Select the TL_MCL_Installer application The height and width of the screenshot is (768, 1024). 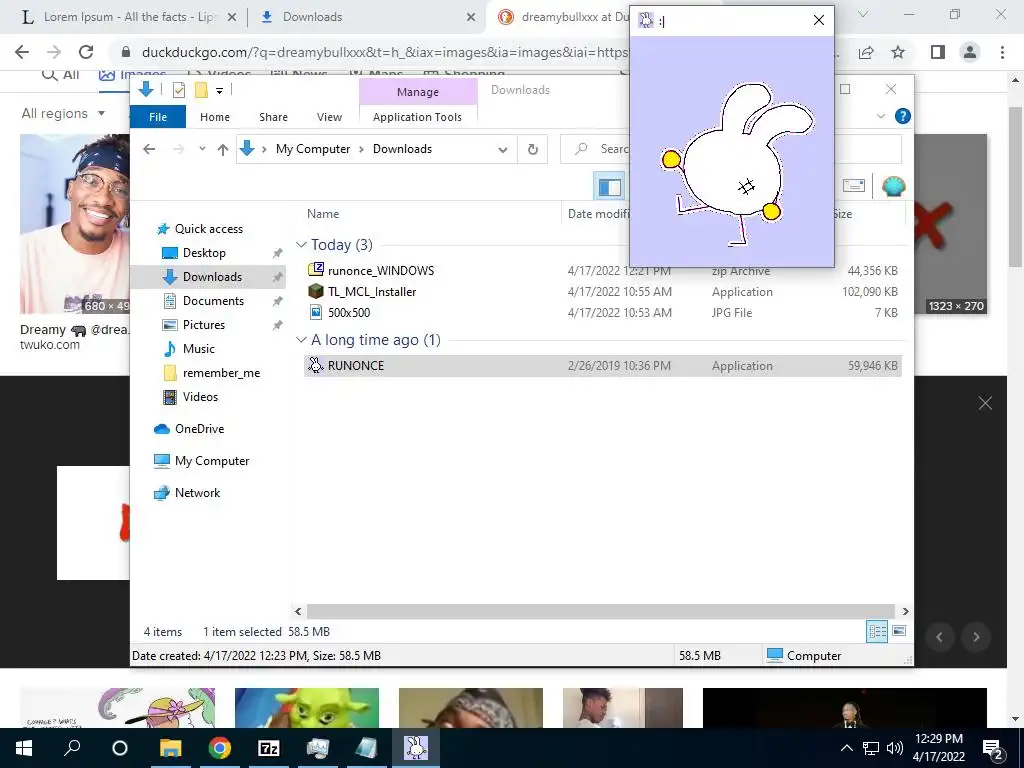372,292
